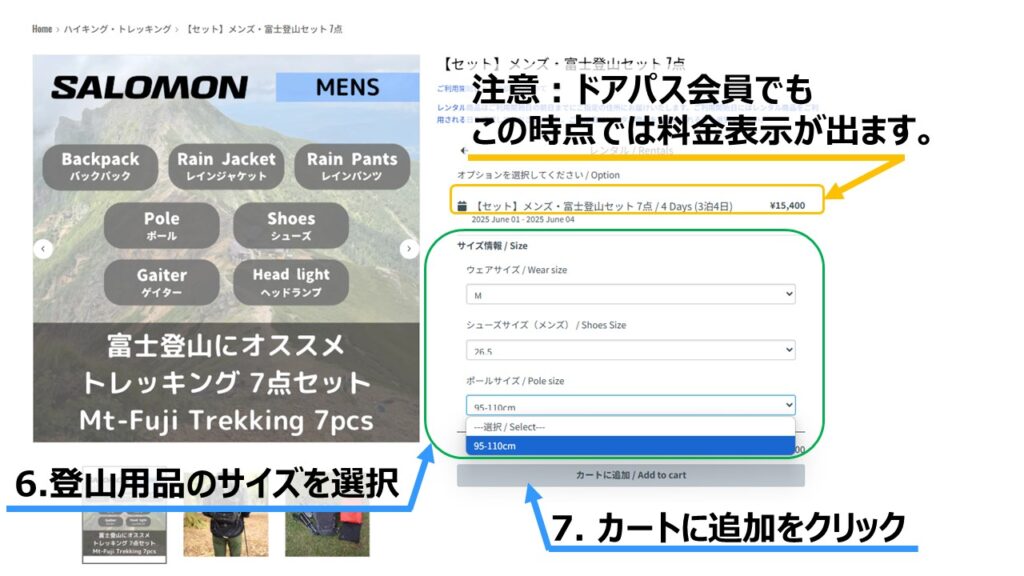
Task: Open the シューズサイズ / Shoes Size dropdown
Action: (x=631, y=350)
